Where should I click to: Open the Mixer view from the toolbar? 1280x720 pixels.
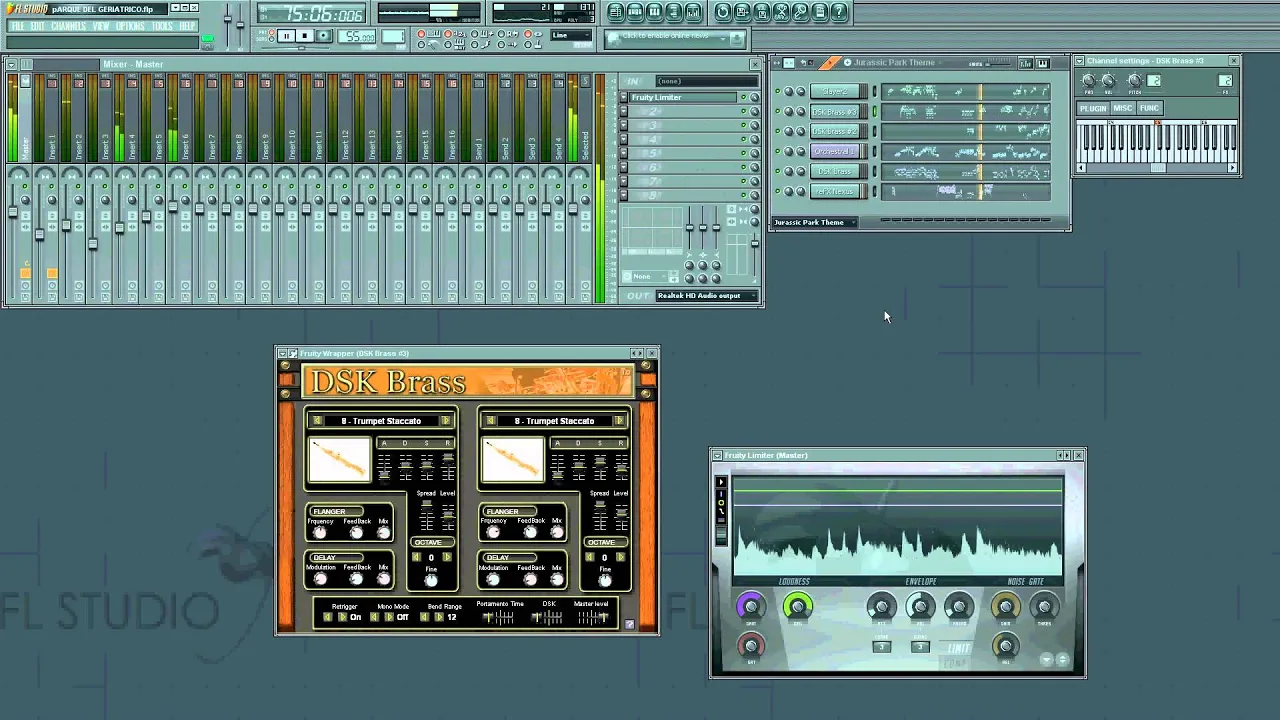693,12
